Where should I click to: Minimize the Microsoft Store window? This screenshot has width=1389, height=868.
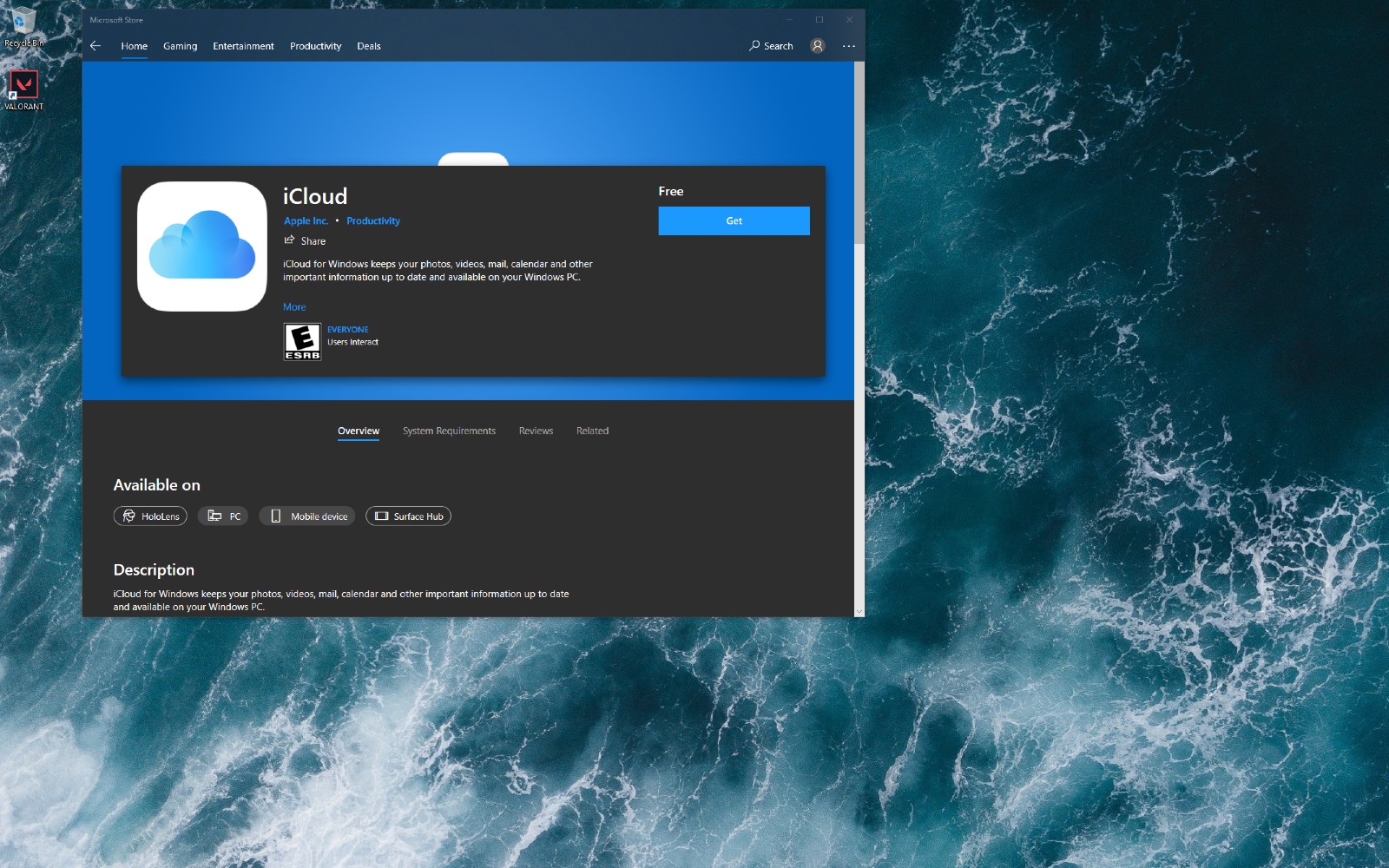pos(790,20)
